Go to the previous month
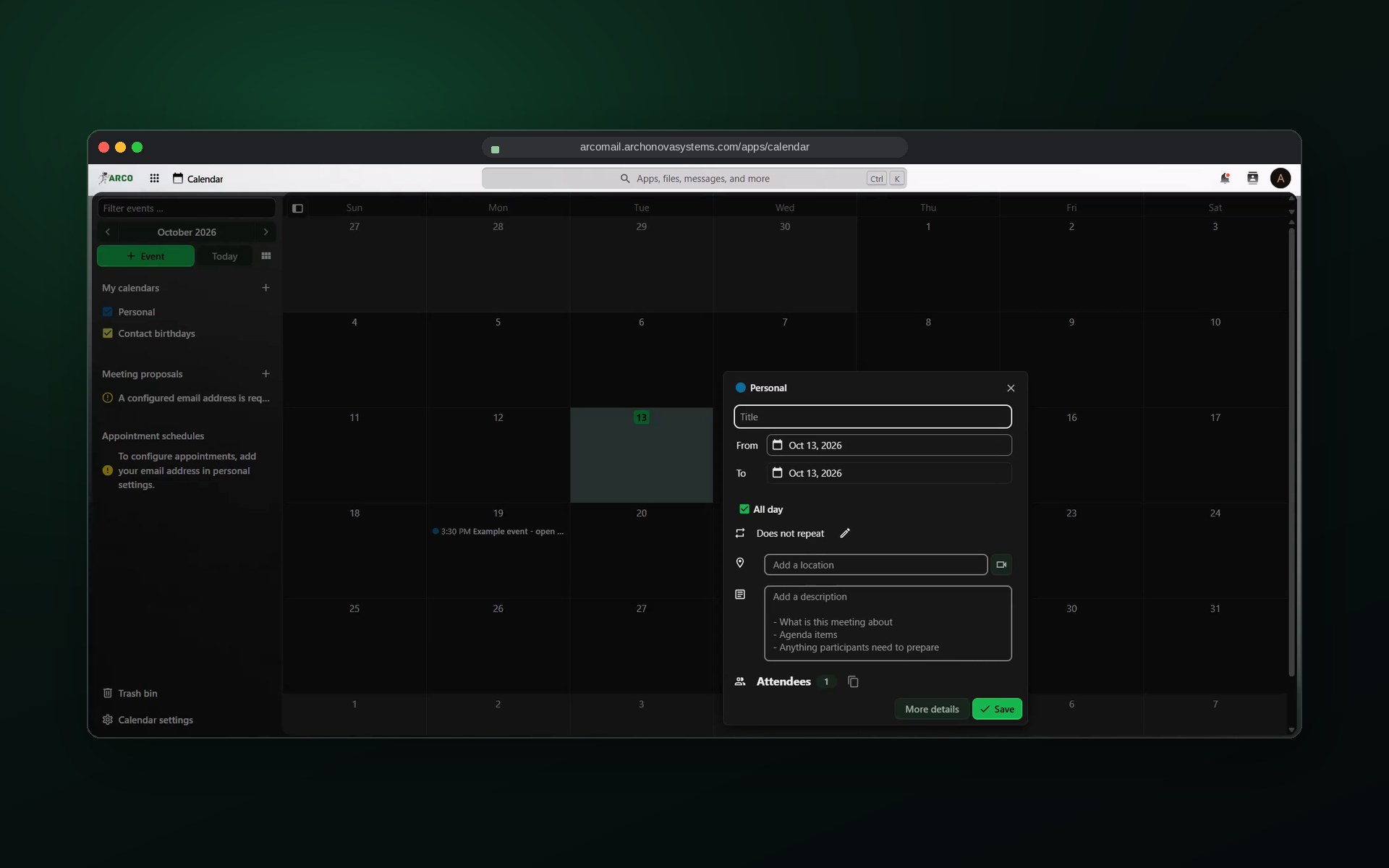 pyautogui.click(x=108, y=232)
